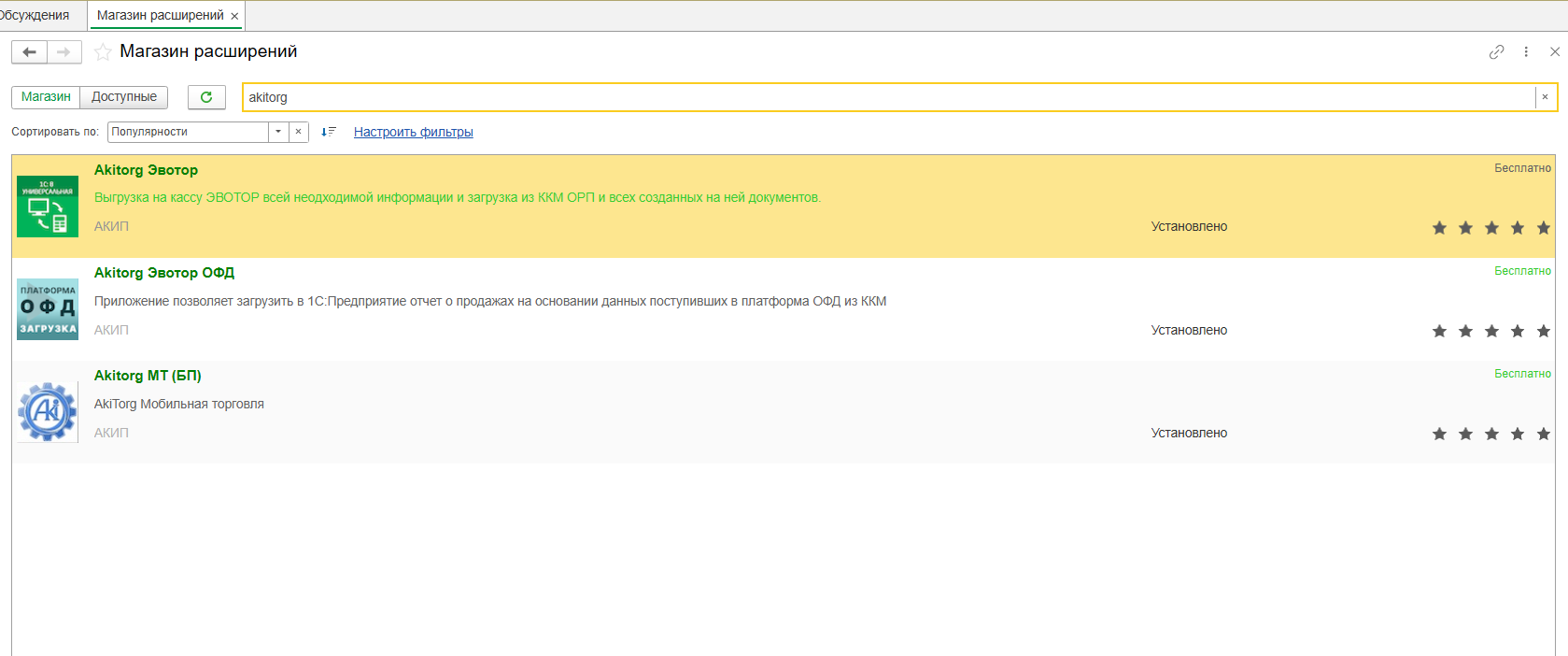The width and height of the screenshot is (1568, 656).
Task: Click АКИП publisher under Akitorg Эвотор ОФД
Action: tap(111, 330)
